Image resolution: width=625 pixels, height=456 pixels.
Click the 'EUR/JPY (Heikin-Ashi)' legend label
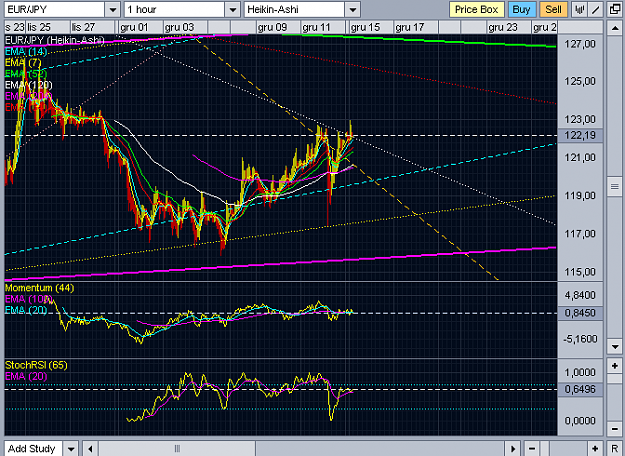point(55,40)
